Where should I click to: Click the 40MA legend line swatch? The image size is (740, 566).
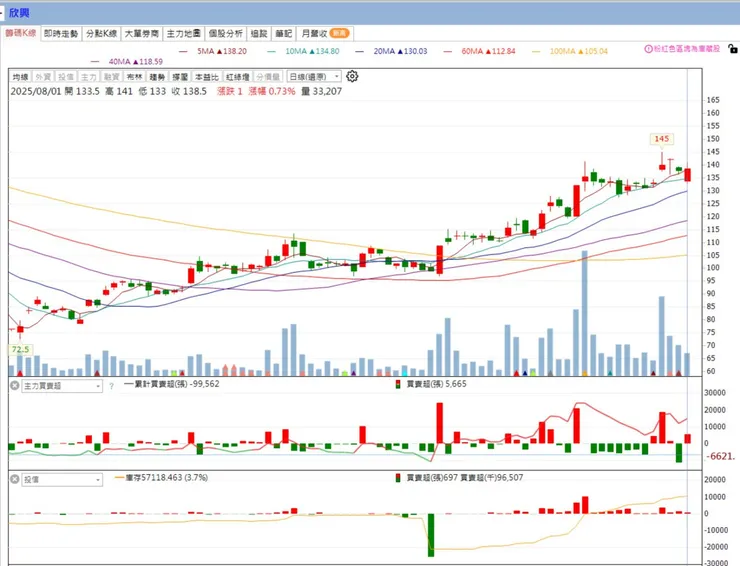[95, 62]
